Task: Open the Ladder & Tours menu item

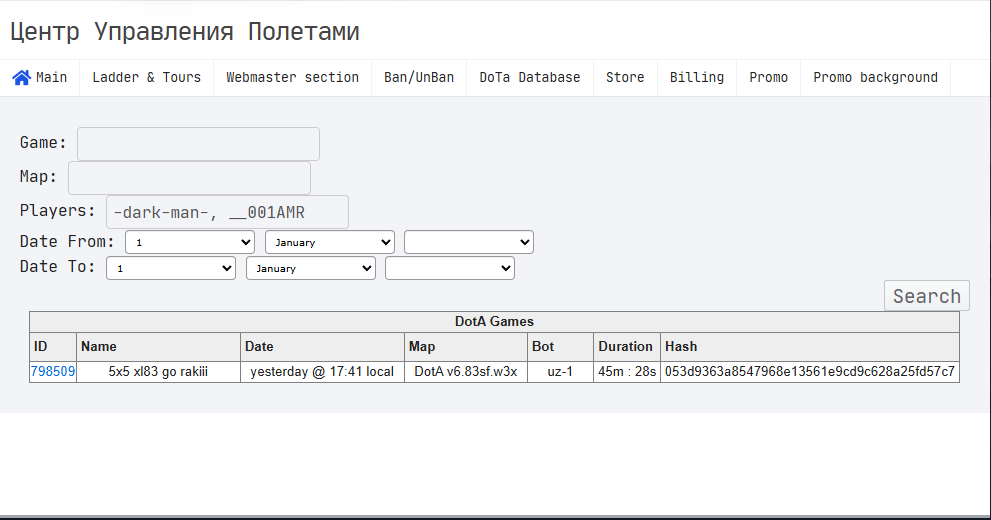Action: pyautogui.click(x=147, y=78)
